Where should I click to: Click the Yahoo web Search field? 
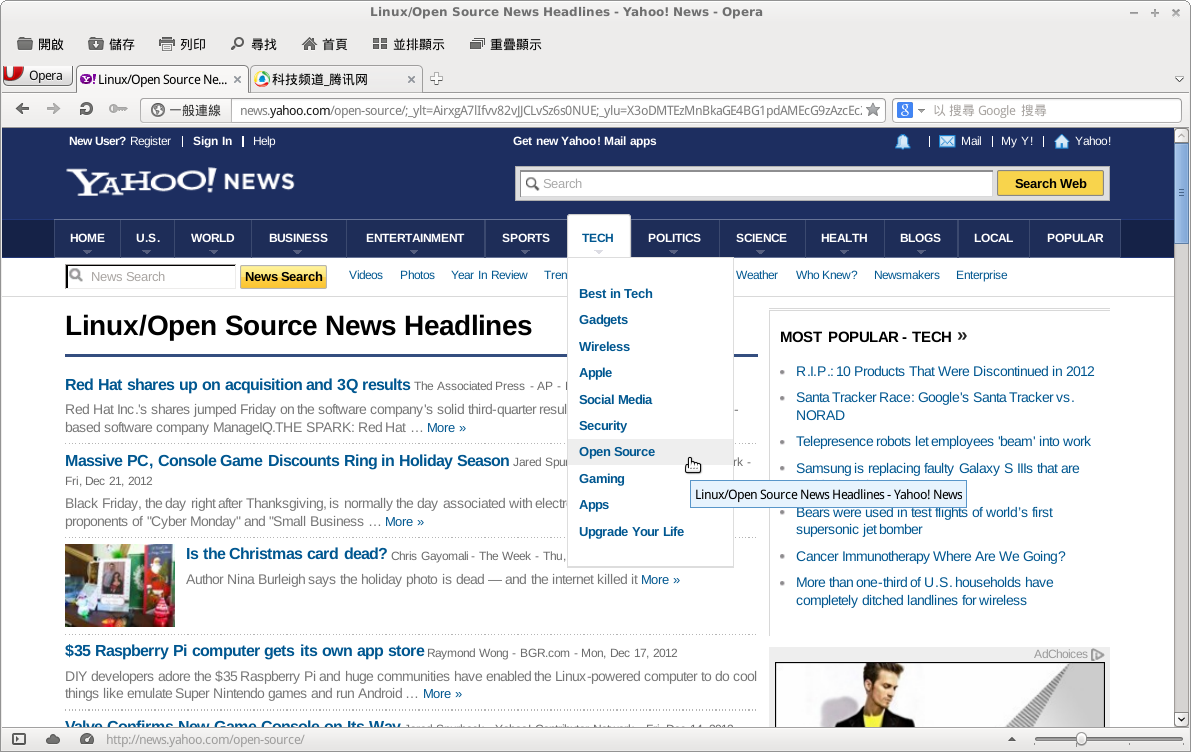point(756,184)
